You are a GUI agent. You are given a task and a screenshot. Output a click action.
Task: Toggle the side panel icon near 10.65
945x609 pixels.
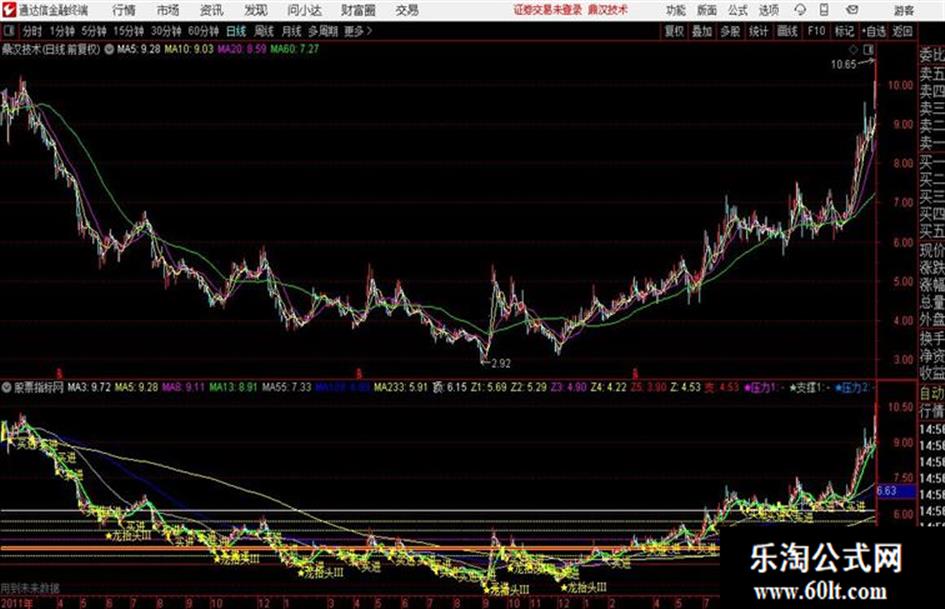point(868,49)
